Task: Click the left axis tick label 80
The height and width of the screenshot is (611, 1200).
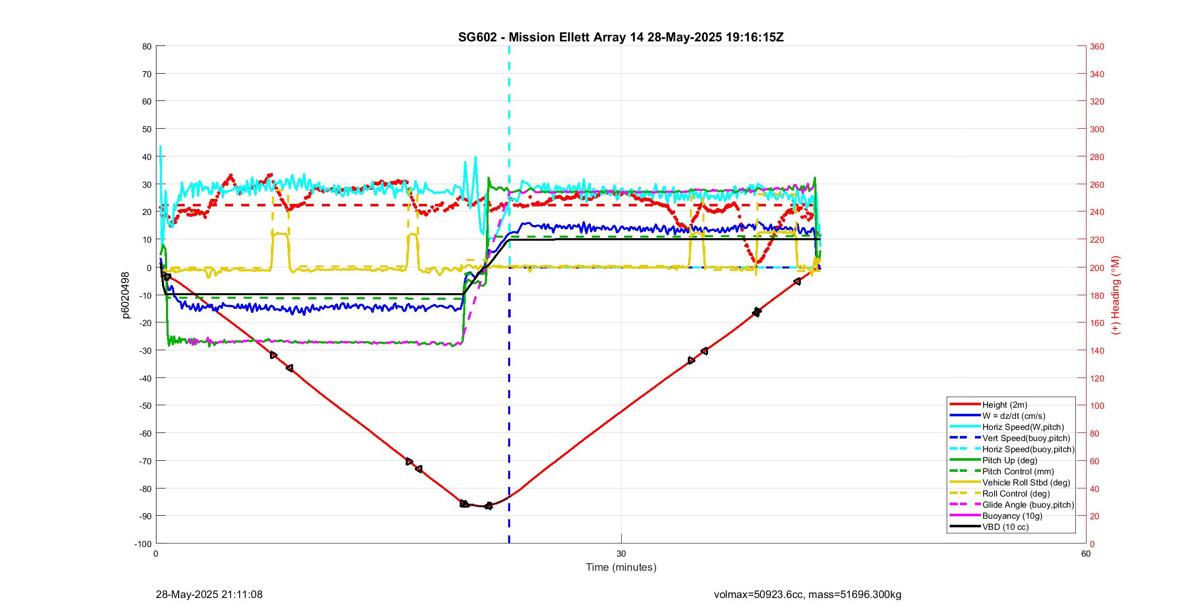Action: coord(146,46)
